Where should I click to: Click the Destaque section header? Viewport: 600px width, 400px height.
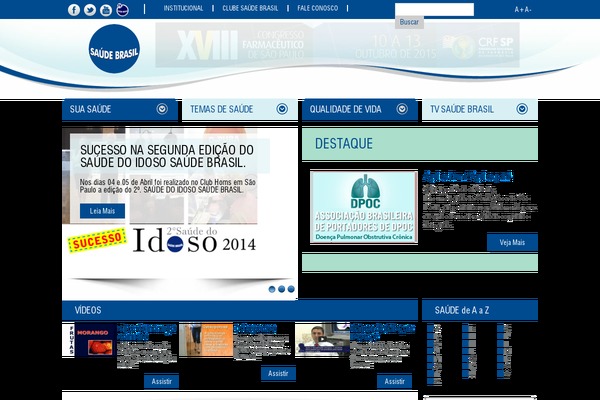click(420, 144)
